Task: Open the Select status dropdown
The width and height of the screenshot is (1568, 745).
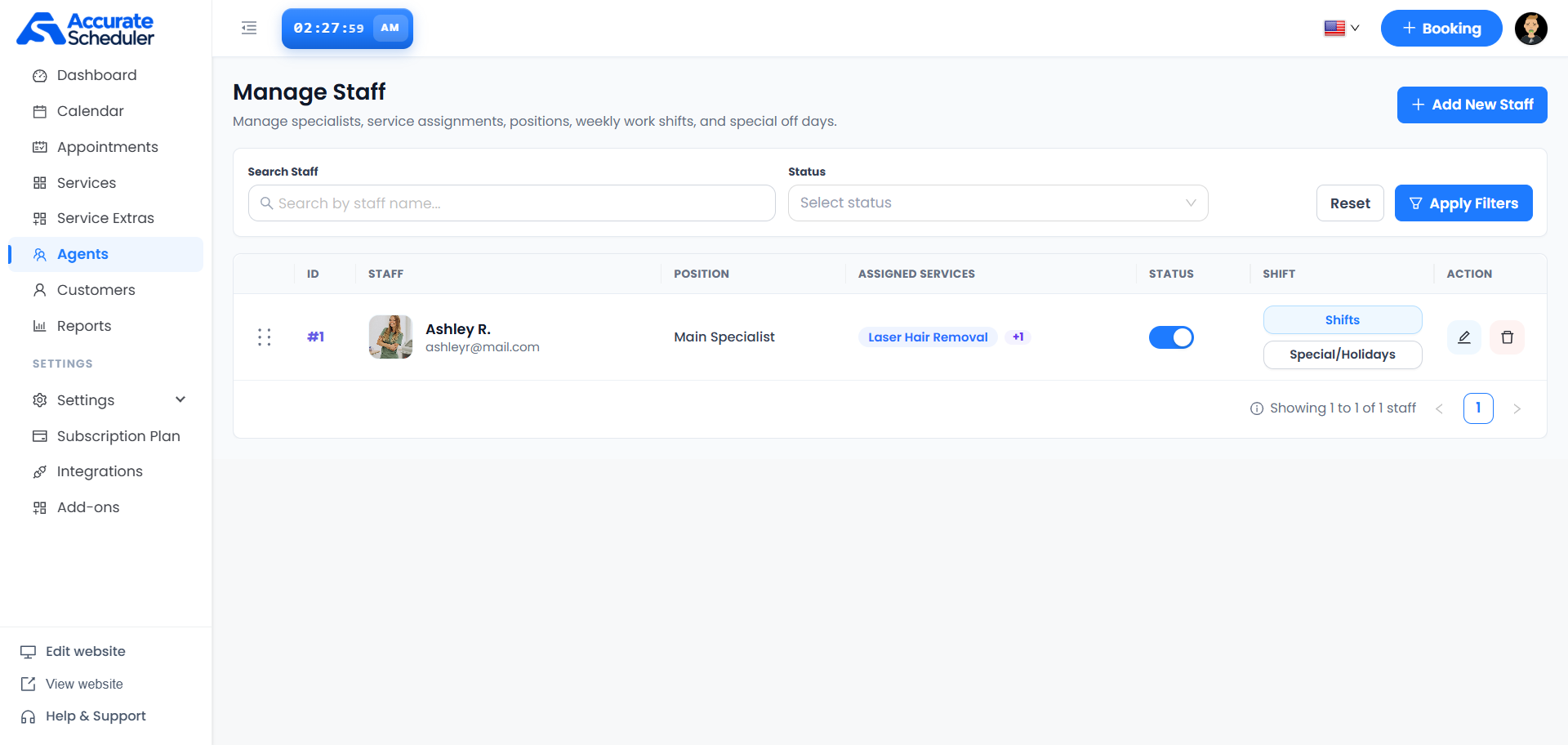Action: click(998, 203)
